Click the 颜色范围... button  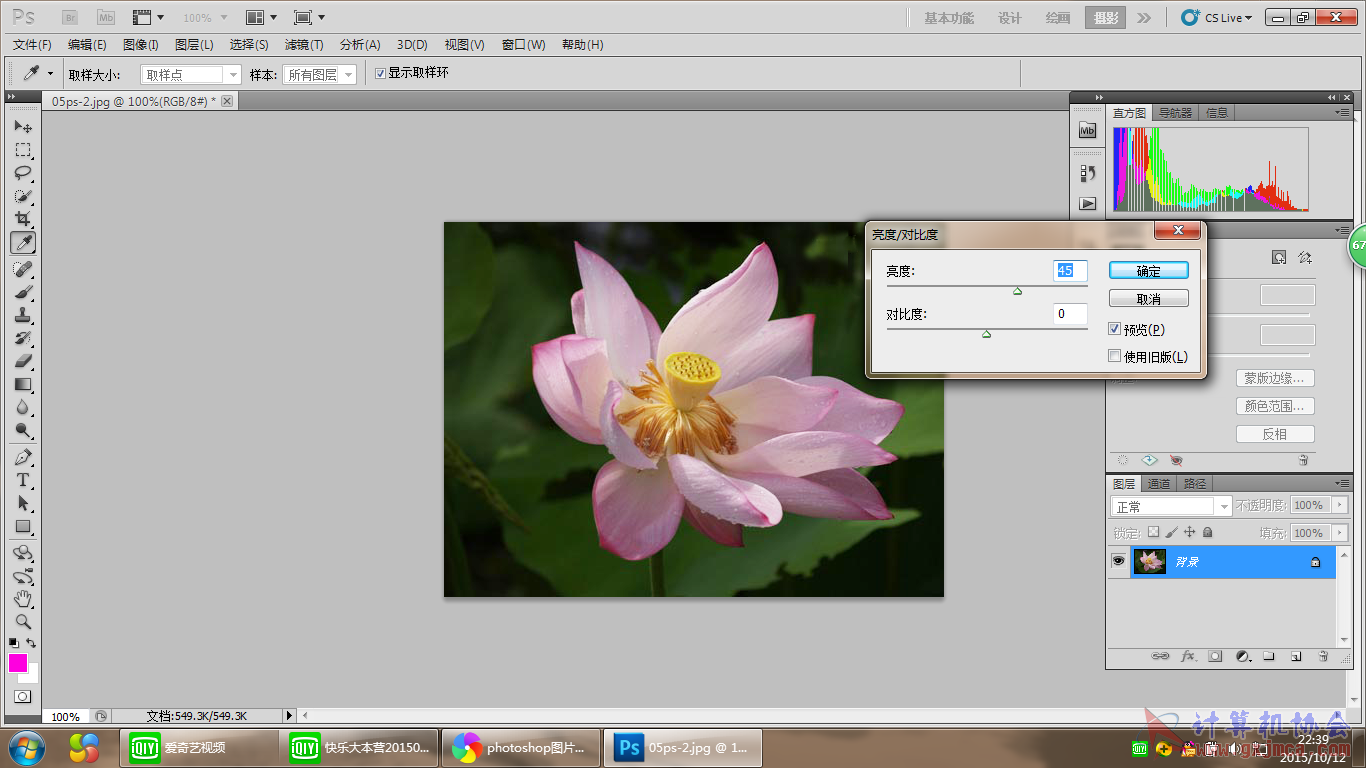click(1275, 406)
